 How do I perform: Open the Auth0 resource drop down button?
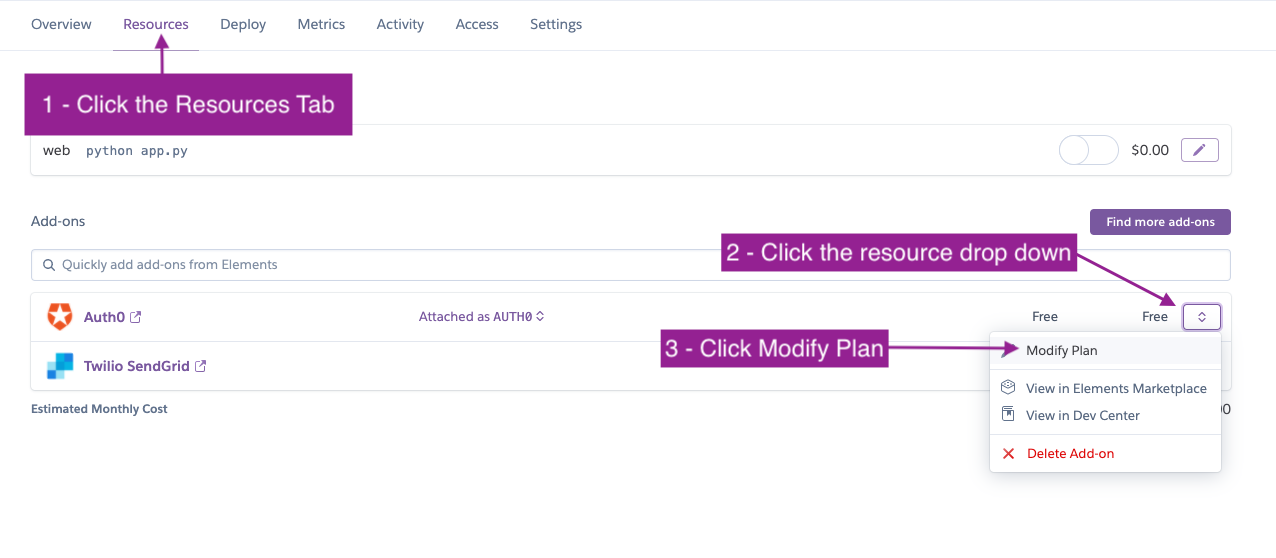1201,317
